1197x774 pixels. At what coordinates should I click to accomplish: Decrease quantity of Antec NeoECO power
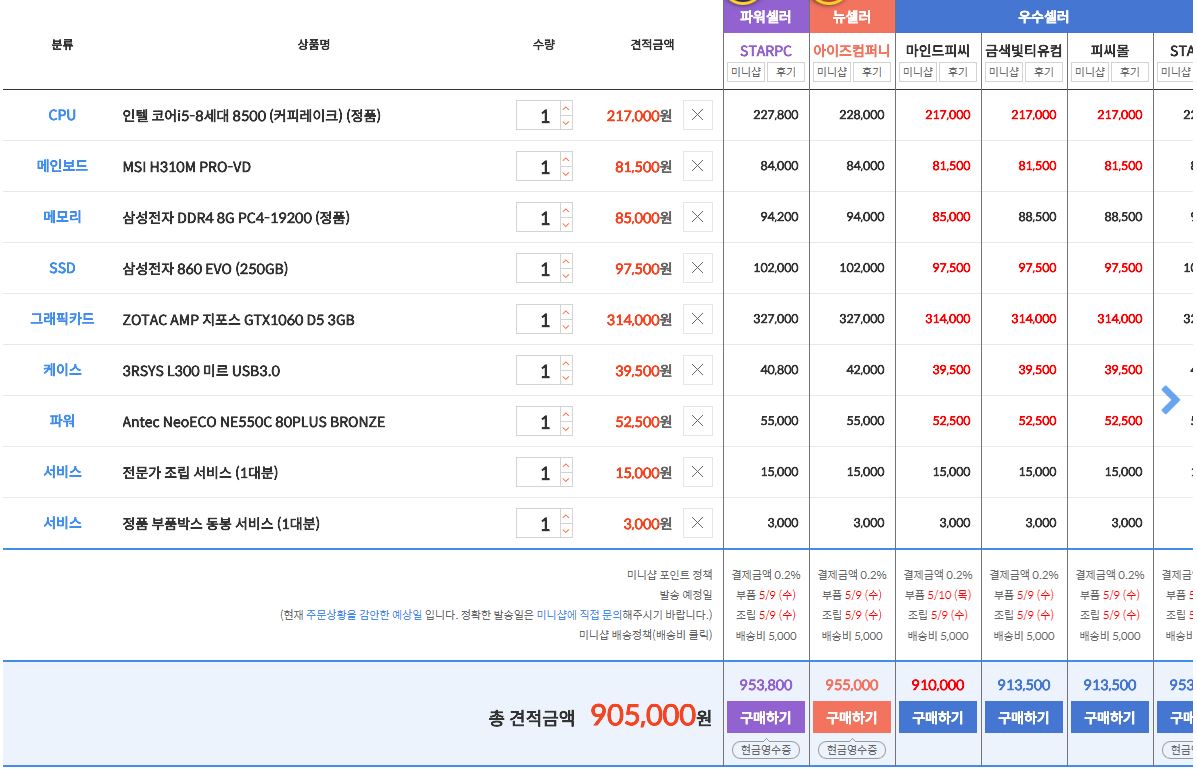click(566, 428)
